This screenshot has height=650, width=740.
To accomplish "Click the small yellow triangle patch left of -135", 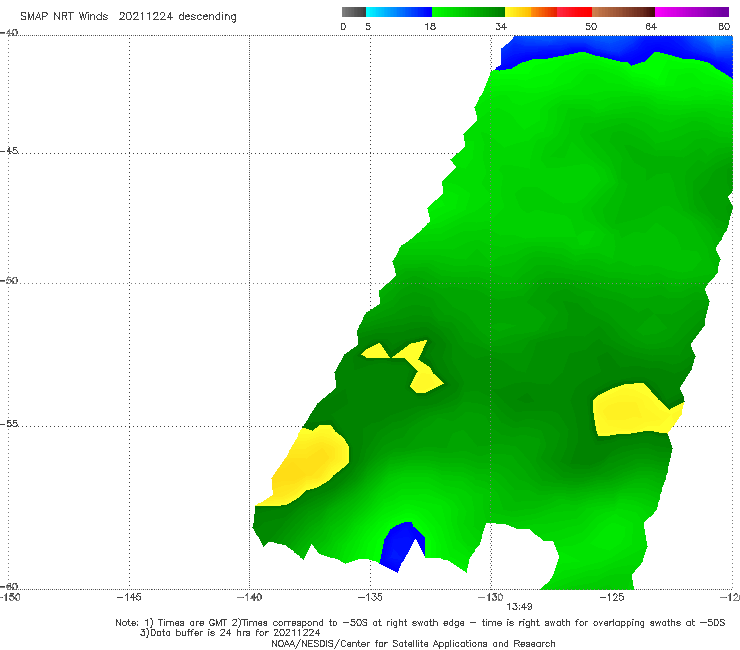I will [376, 351].
